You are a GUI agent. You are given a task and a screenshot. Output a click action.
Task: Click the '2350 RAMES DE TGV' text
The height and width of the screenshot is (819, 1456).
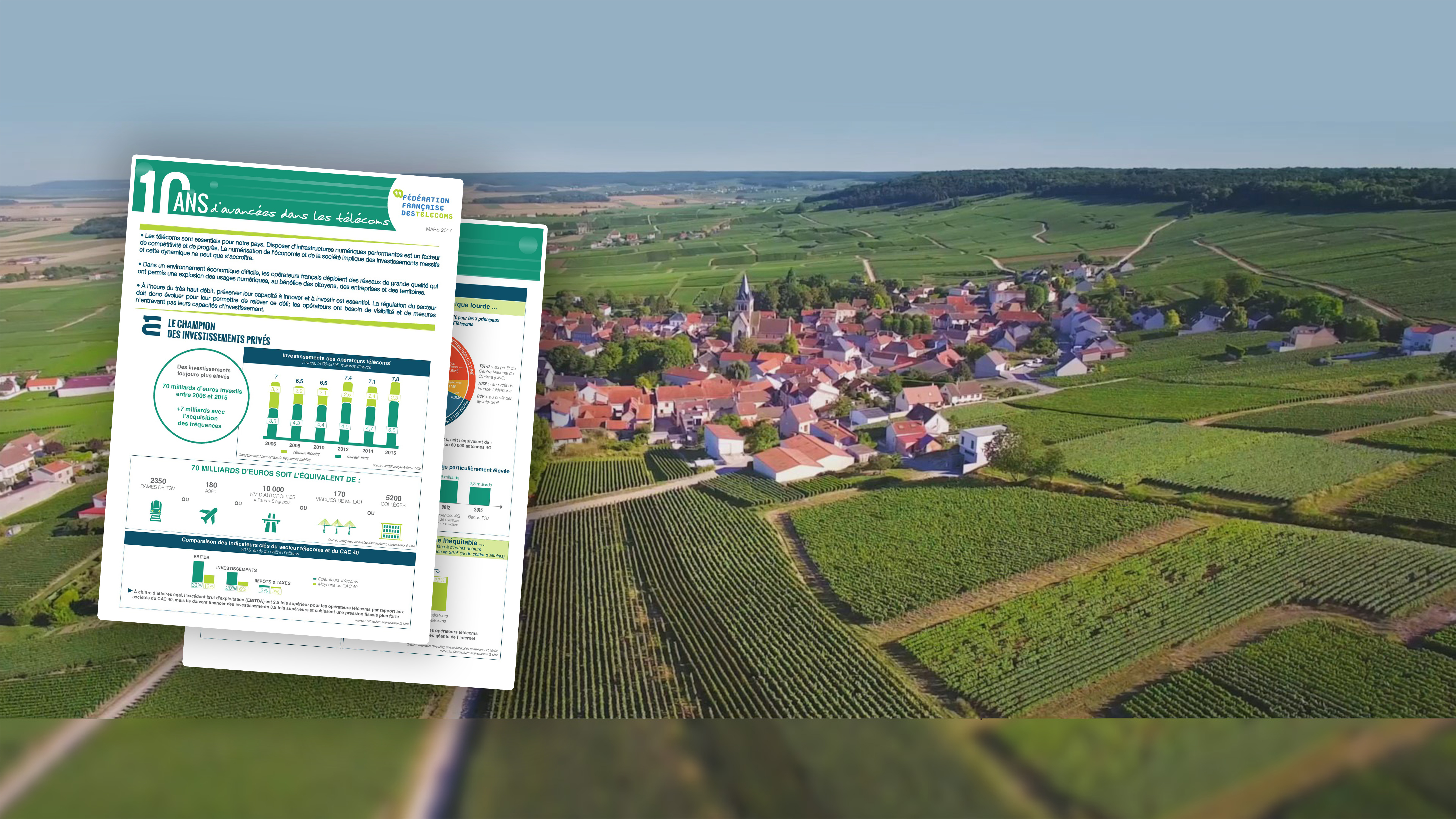158,484
